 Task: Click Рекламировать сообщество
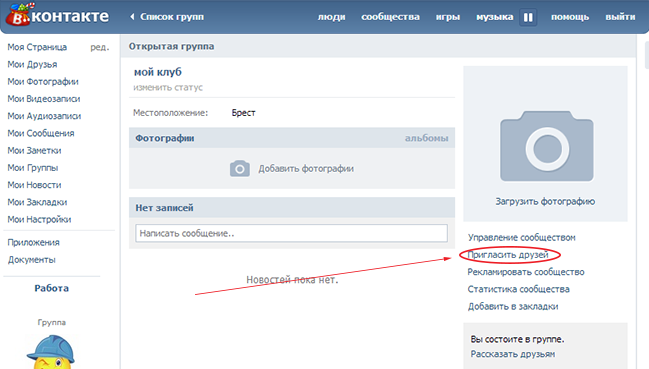tap(526, 272)
